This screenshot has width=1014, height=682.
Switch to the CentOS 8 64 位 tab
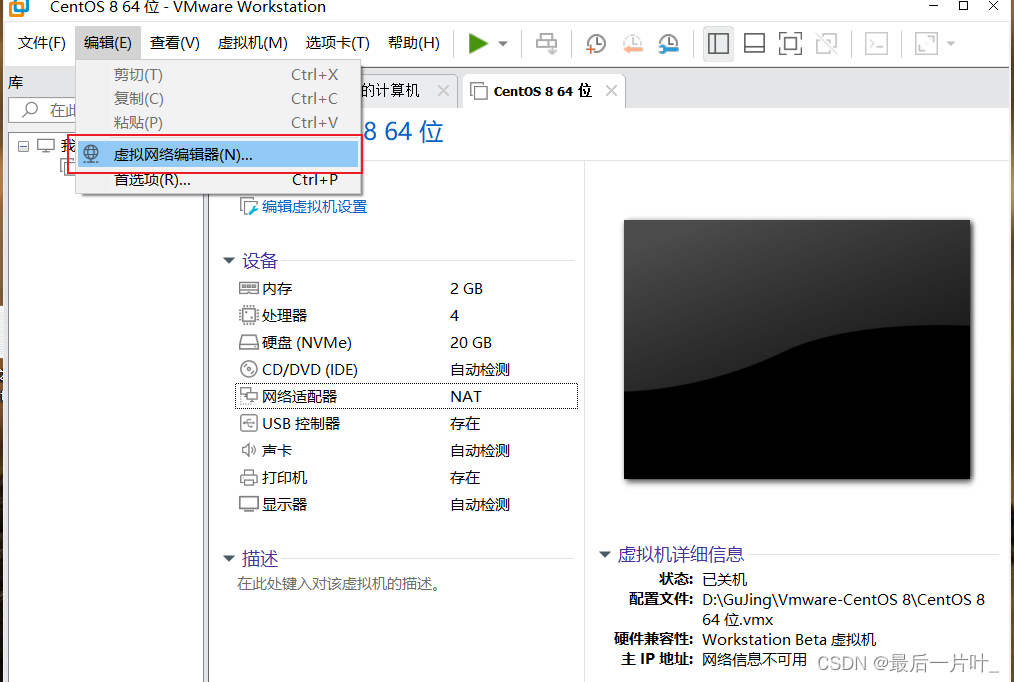pos(542,91)
